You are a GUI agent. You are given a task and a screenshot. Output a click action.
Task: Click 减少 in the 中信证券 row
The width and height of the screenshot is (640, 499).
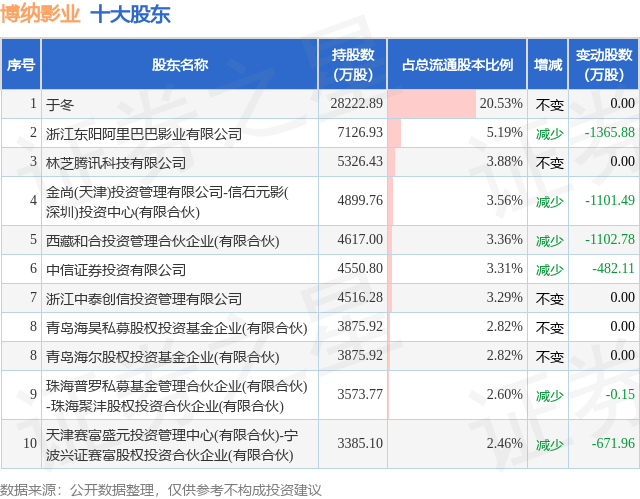tap(549, 270)
